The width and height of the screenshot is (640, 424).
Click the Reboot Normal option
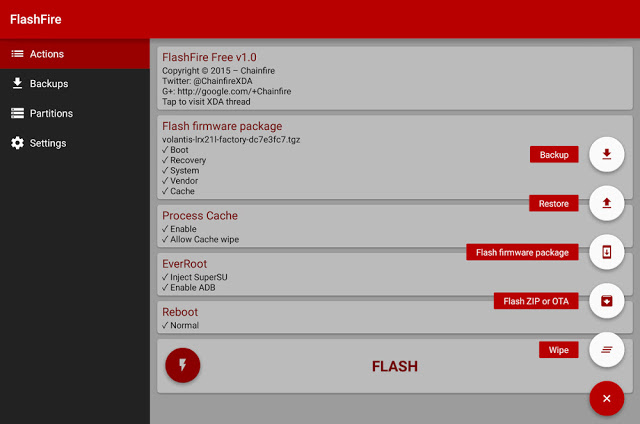180,325
